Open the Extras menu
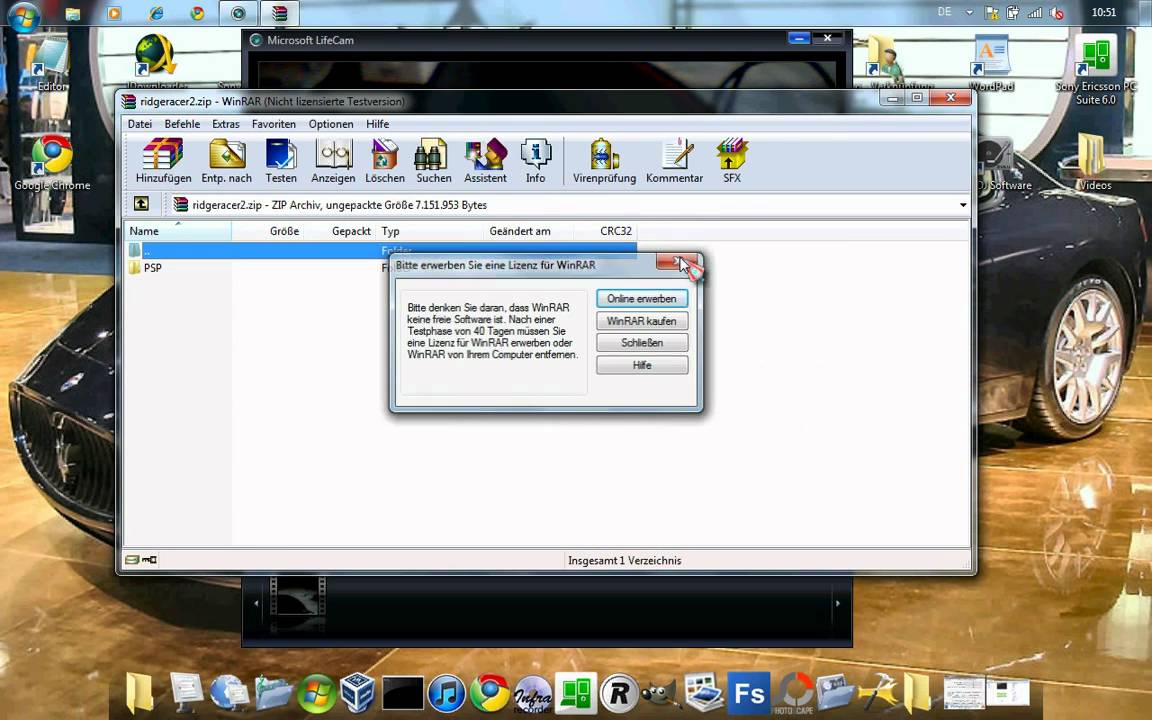Image resolution: width=1152 pixels, height=720 pixels. (x=226, y=124)
